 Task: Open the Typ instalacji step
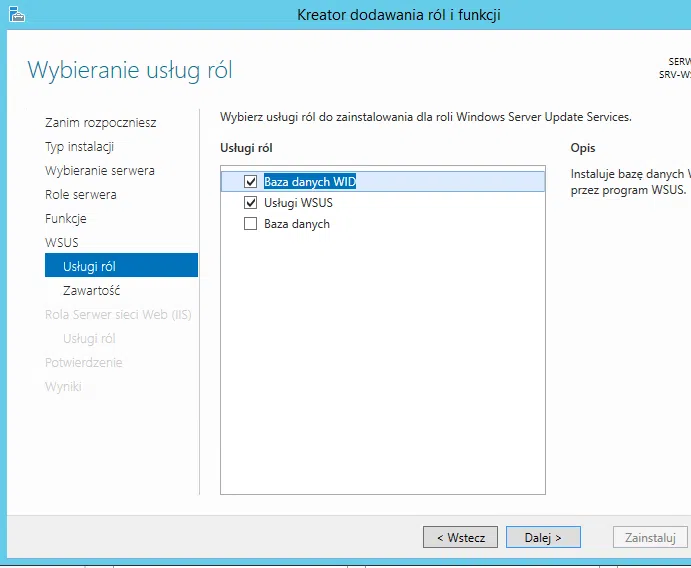[79, 147]
